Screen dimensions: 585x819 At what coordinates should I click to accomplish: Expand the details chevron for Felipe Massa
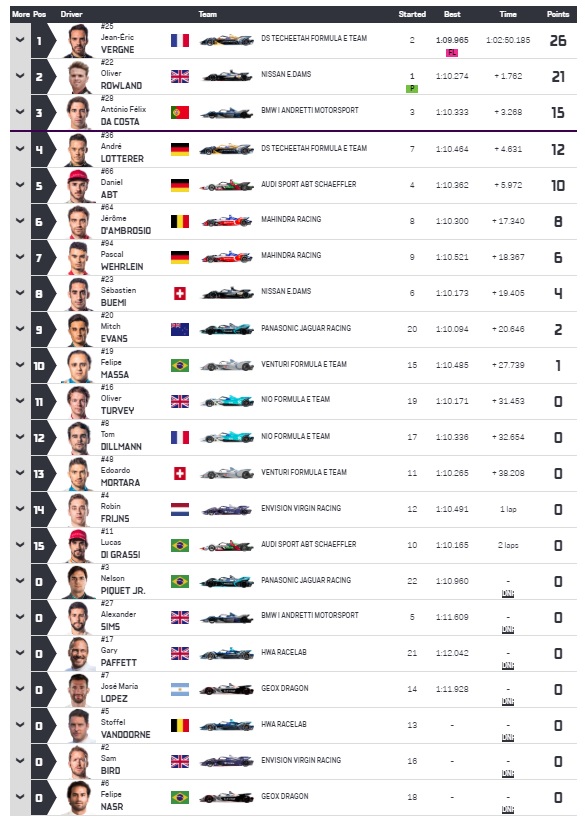pos(20,365)
